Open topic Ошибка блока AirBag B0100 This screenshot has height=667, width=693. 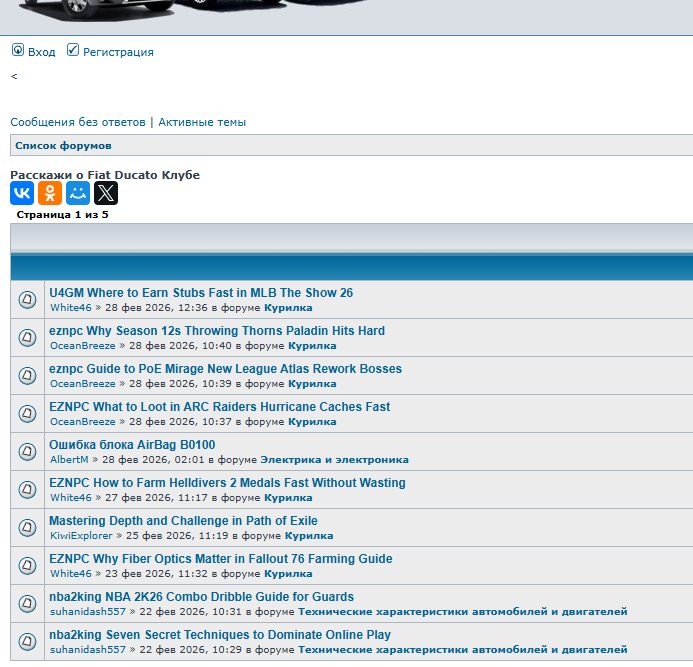tap(132, 445)
